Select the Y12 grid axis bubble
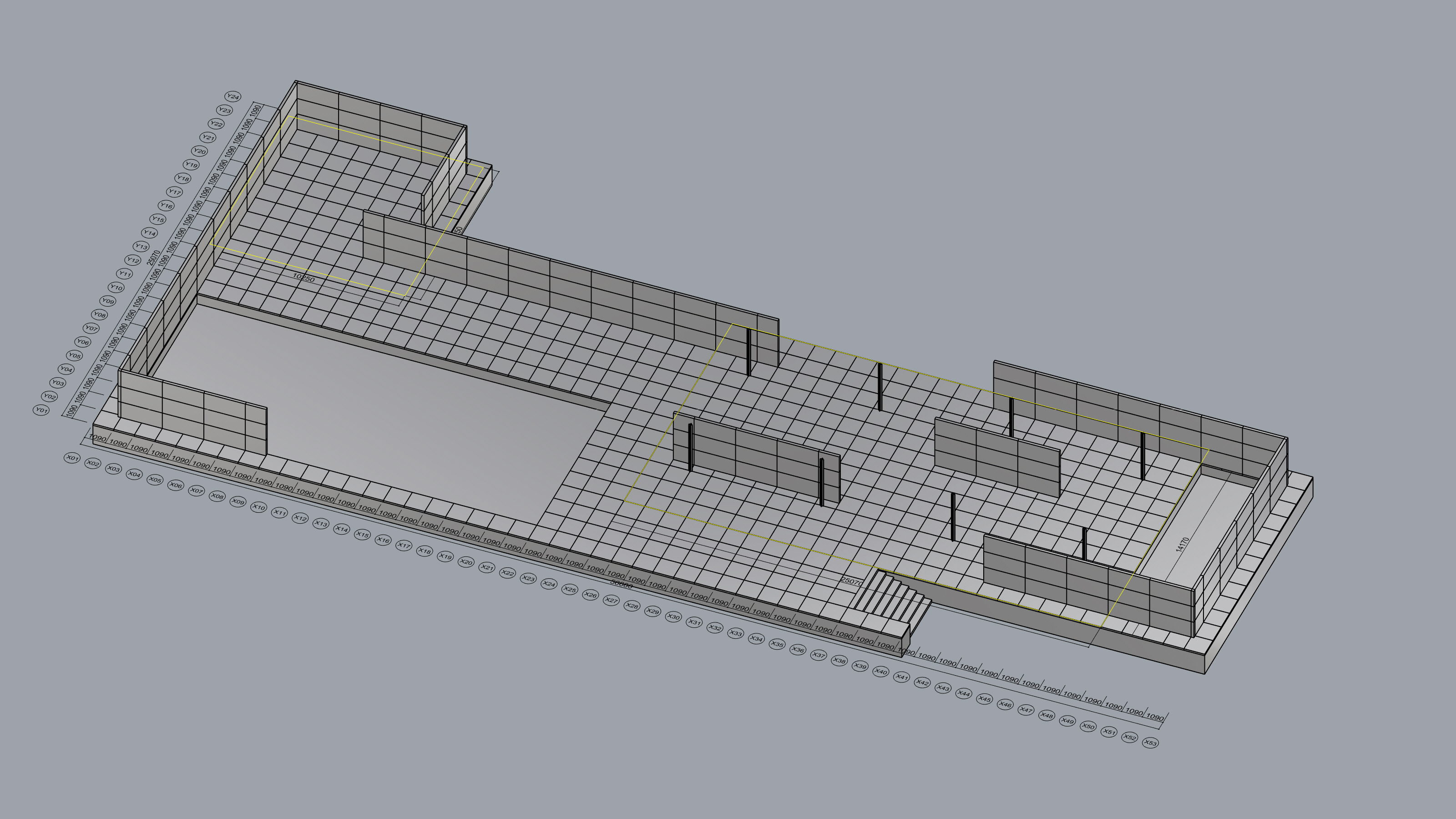Image resolution: width=1456 pixels, height=819 pixels. coord(133,260)
